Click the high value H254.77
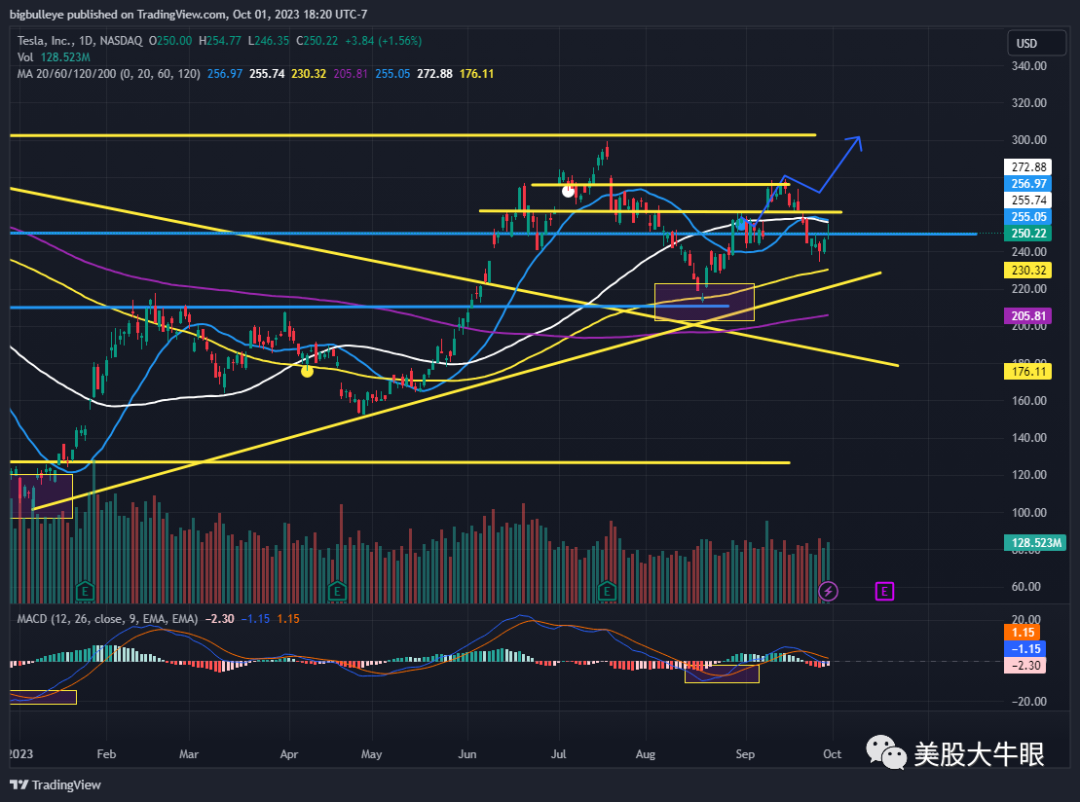 [x=220, y=41]
